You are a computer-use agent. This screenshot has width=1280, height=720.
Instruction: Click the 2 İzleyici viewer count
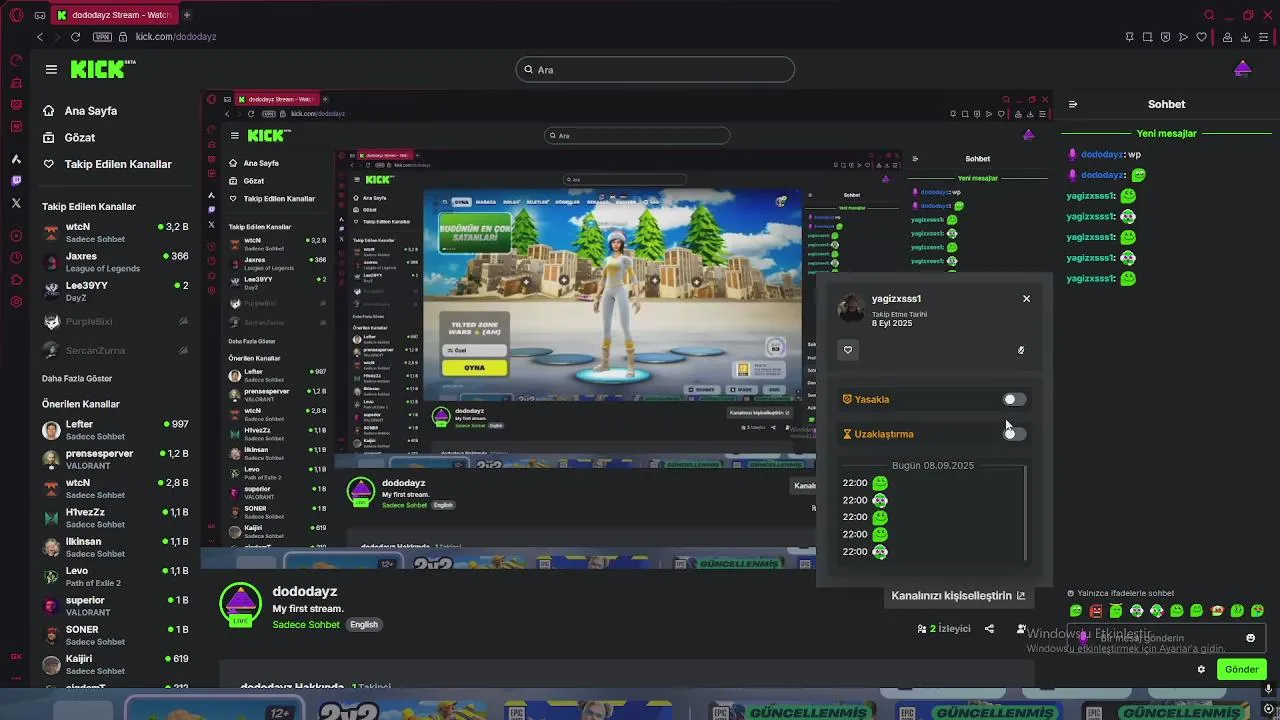coord(944,629)
